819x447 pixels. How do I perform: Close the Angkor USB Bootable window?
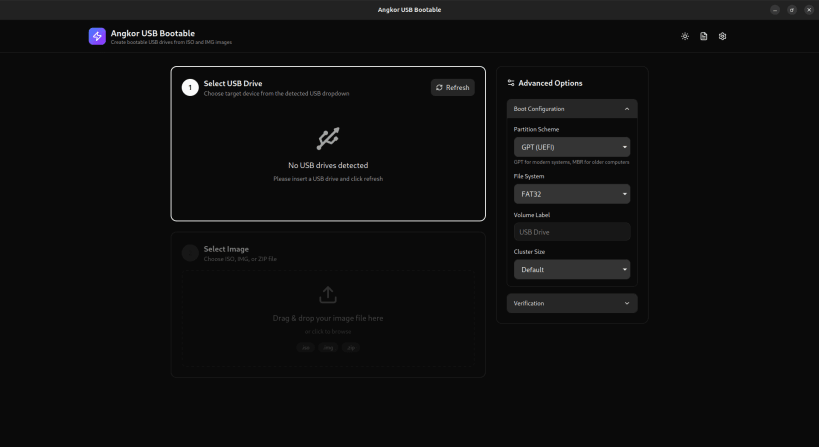tap(809, 10)
